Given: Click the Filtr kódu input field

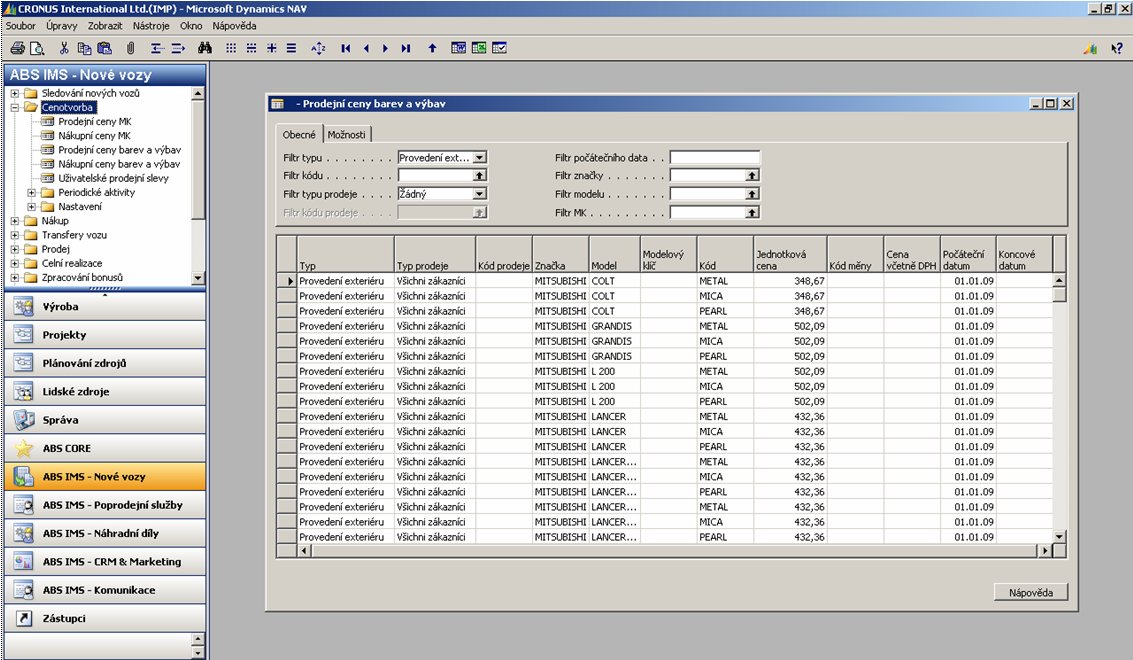Looking at the screenshot, I should [436, 176].
